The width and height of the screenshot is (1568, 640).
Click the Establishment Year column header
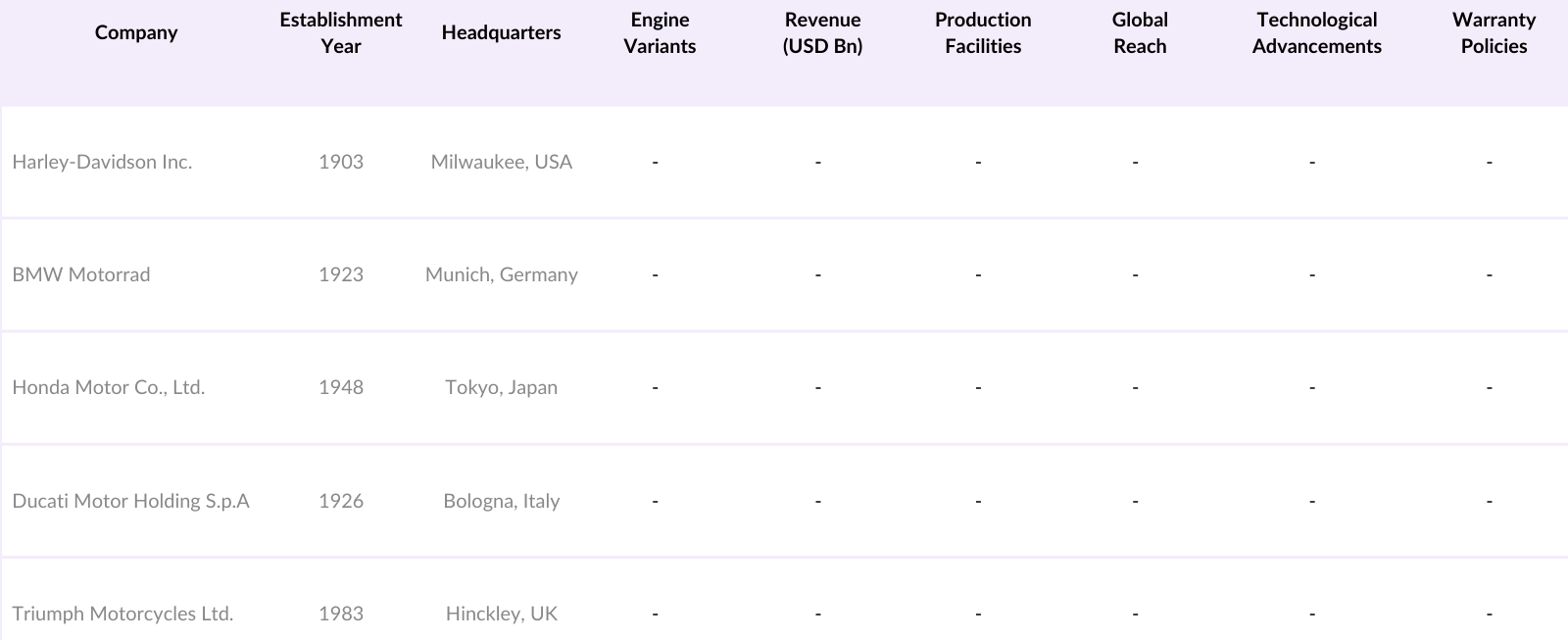click(x=341, y=33)
